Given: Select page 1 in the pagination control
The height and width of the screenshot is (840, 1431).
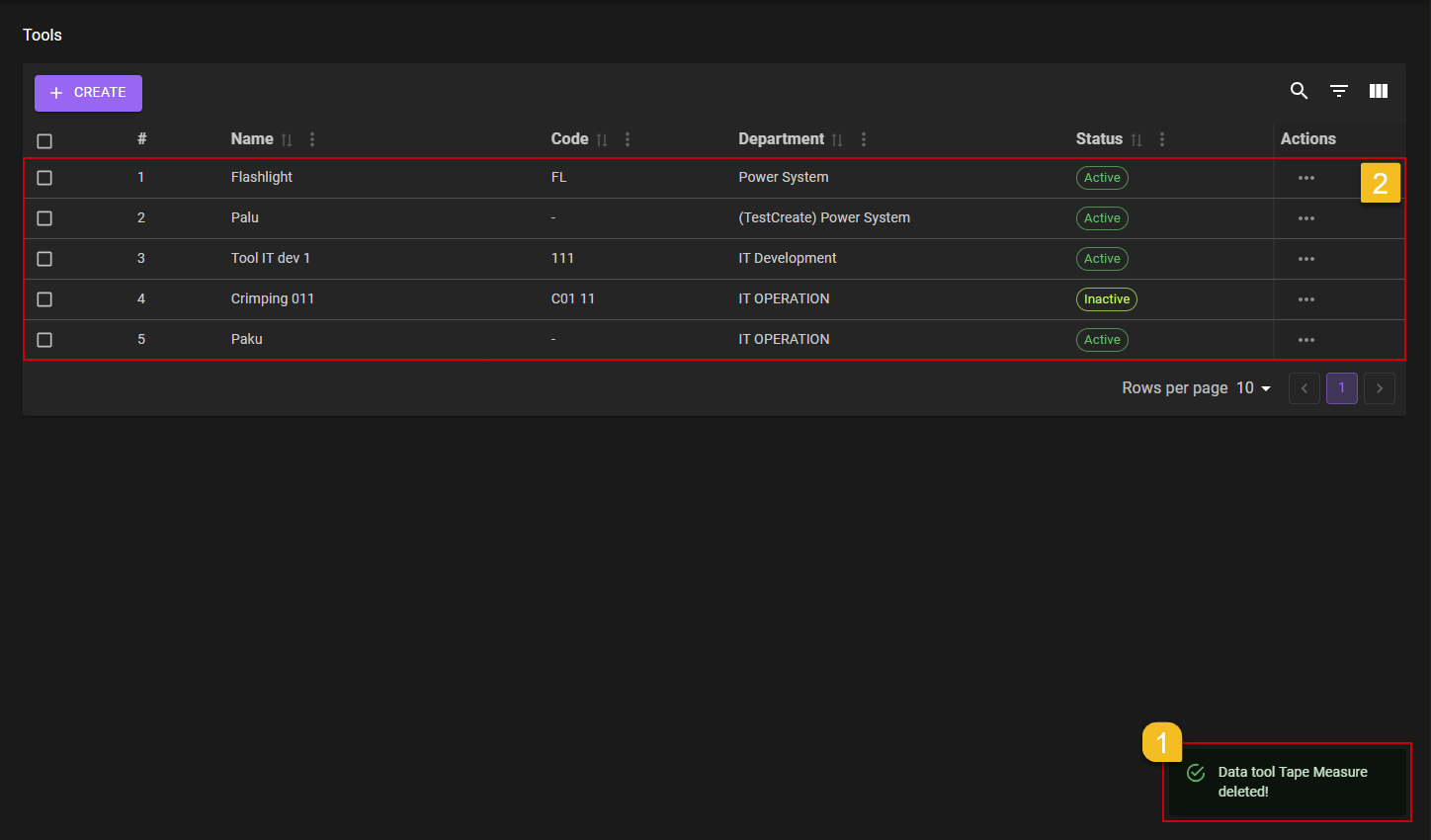Looking at the screenshot, I should pos(1341,387).
